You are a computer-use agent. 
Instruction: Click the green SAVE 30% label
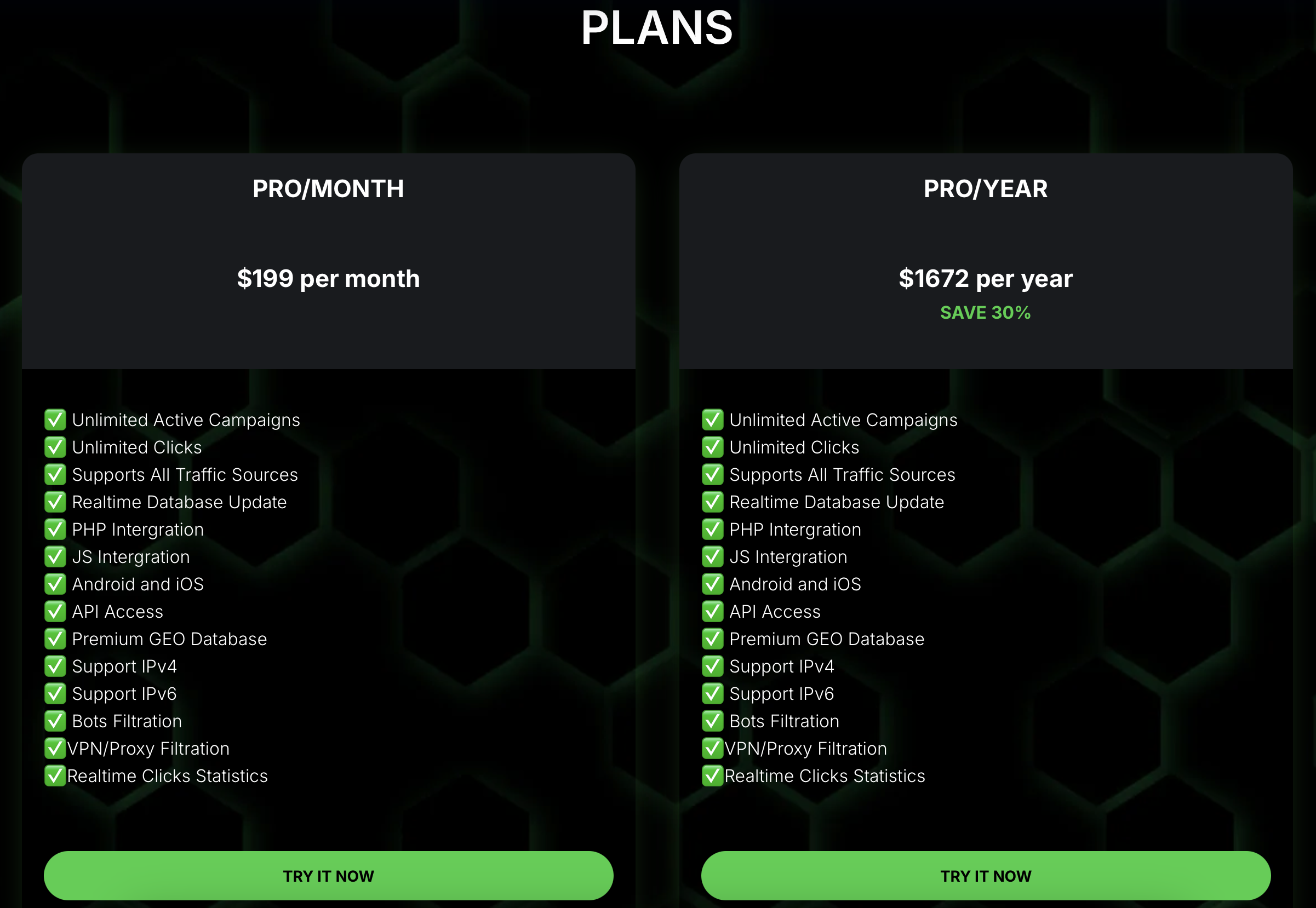pos(986,312)
